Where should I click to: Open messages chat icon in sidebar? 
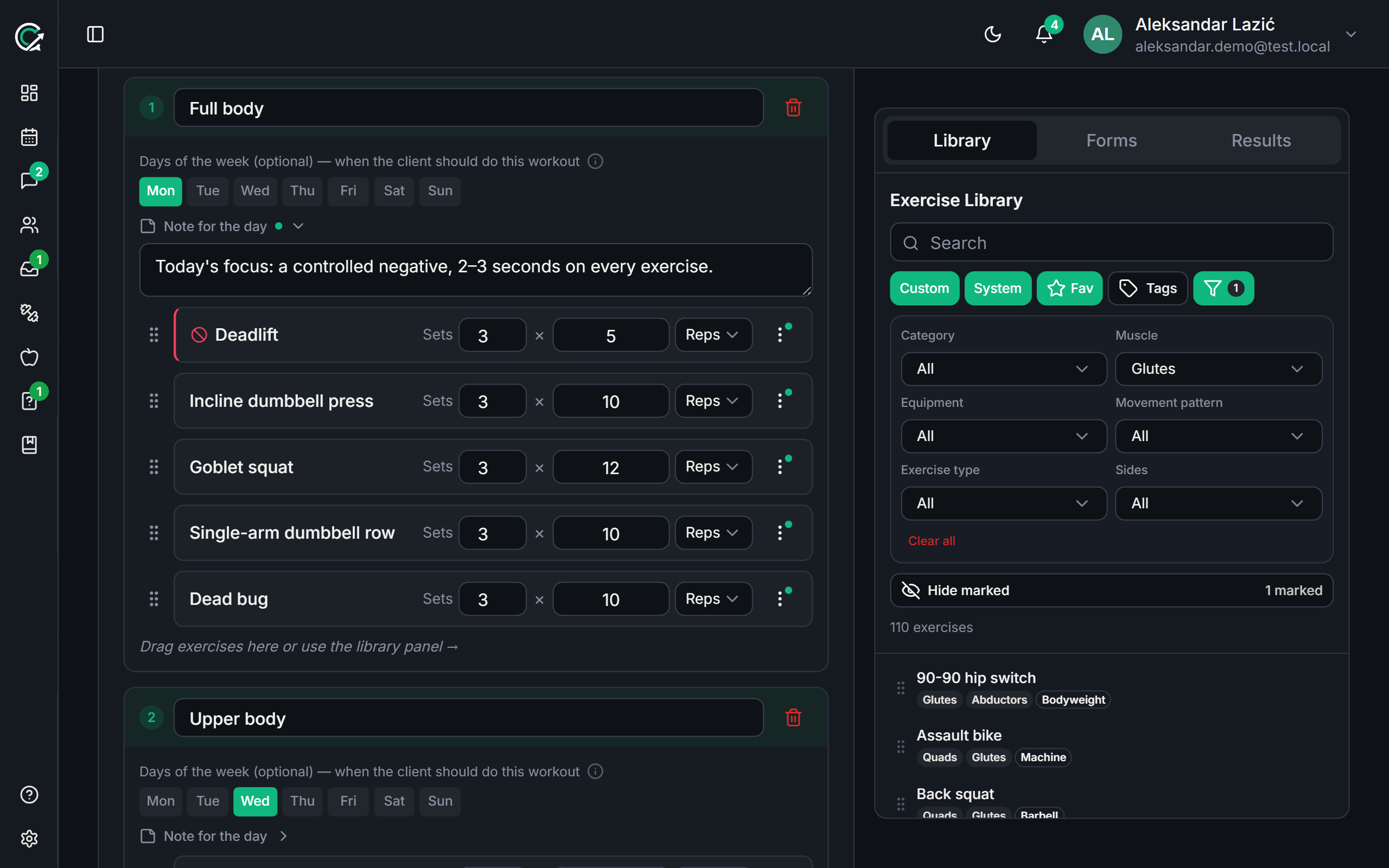pyautogui.click(x=29, y=181)
